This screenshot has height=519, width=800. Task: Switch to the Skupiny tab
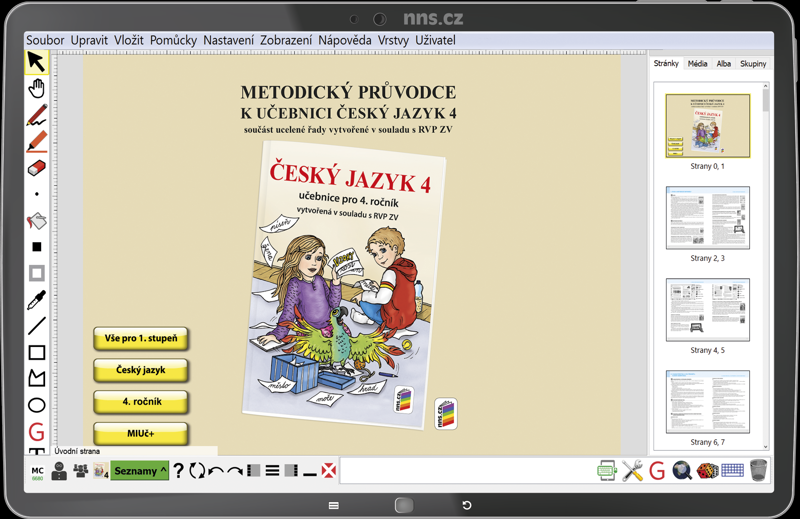[753, 64]
